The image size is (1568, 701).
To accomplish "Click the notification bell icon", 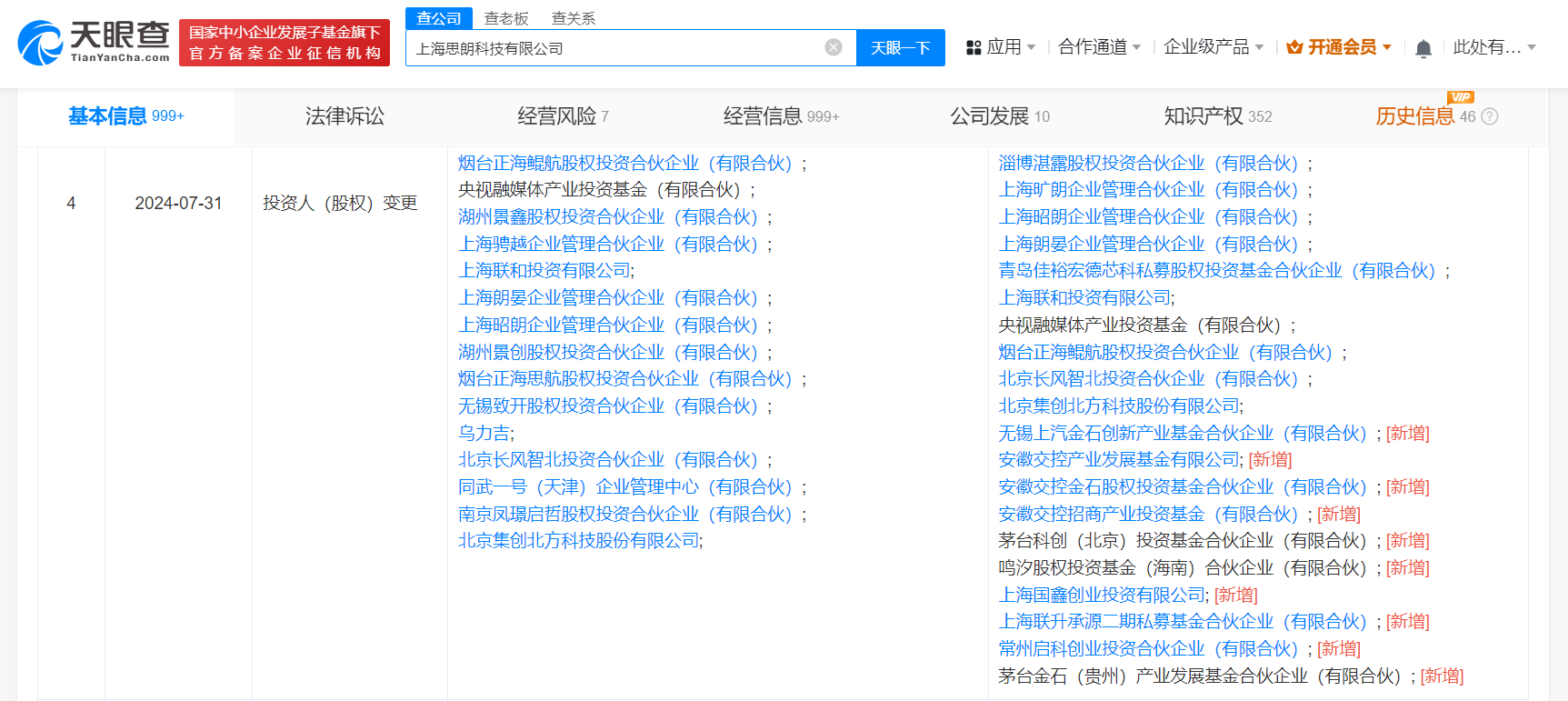I will pyautogui.click(x=1423, y=48).
